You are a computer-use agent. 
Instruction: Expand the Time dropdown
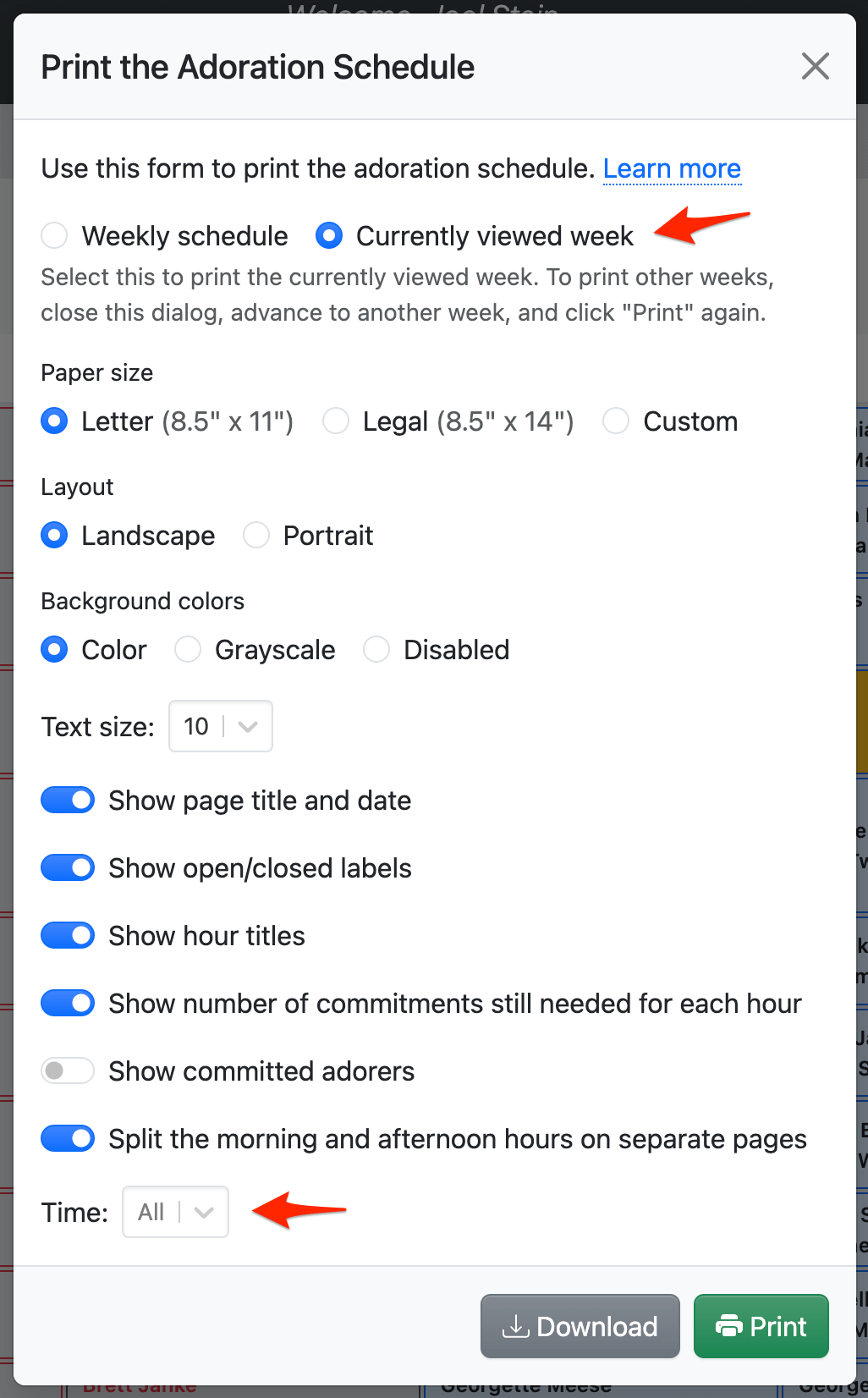coord(175,1212)
